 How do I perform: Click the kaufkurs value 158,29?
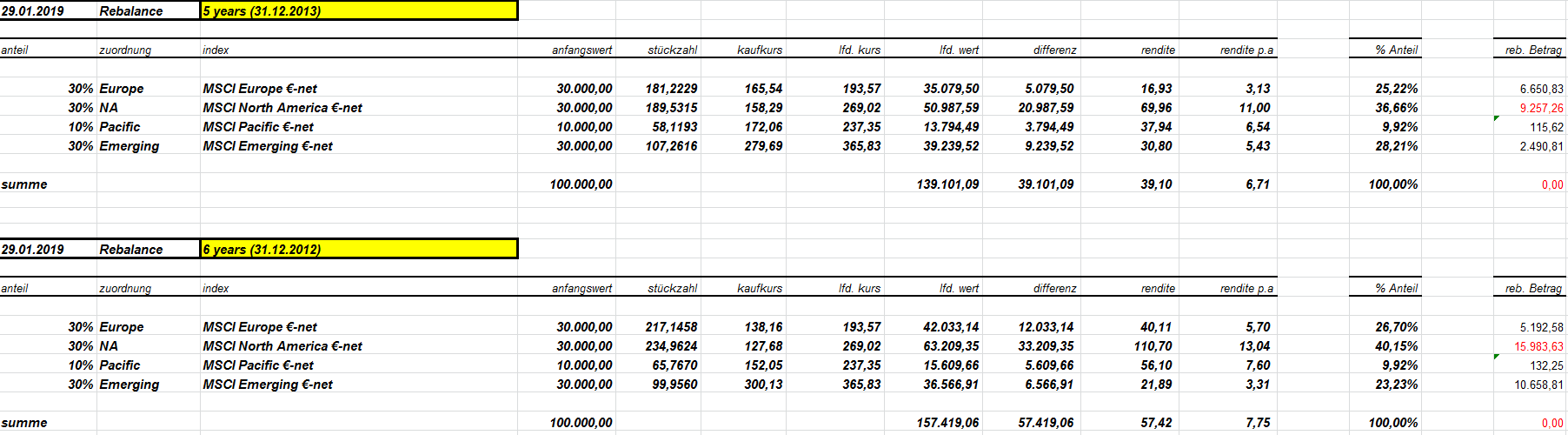(x=763, y=108)
